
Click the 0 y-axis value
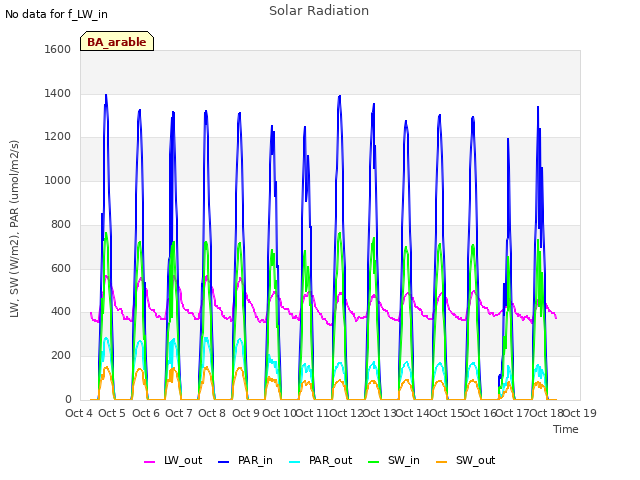click(68, 400)
